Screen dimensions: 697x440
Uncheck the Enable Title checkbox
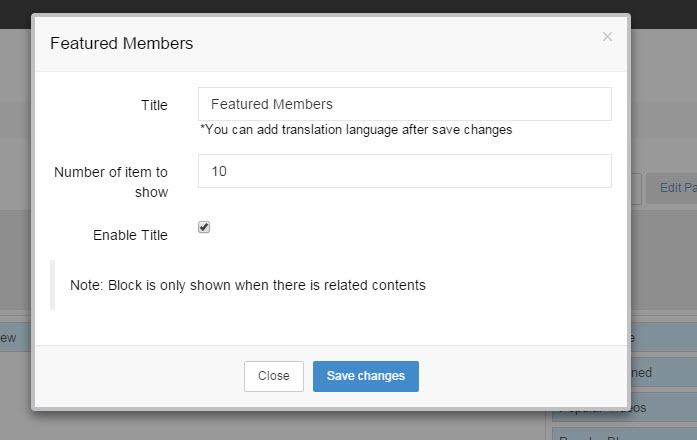pyautogui.click(x=204, y=227)
